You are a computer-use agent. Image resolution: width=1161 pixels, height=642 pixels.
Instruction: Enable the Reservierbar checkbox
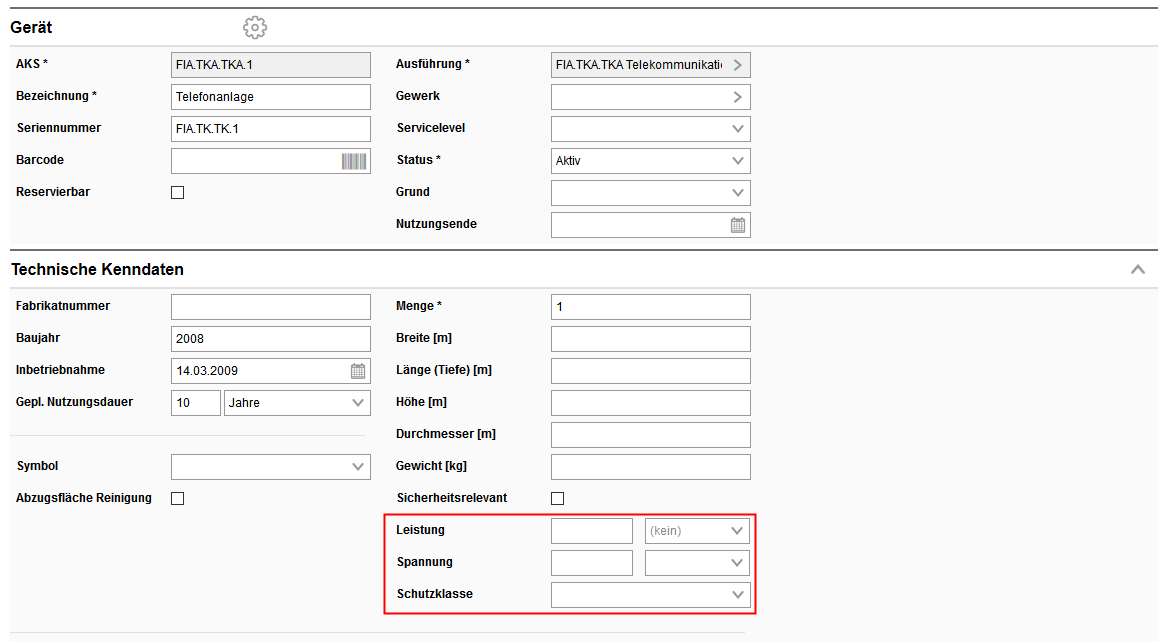click(178, 193)
